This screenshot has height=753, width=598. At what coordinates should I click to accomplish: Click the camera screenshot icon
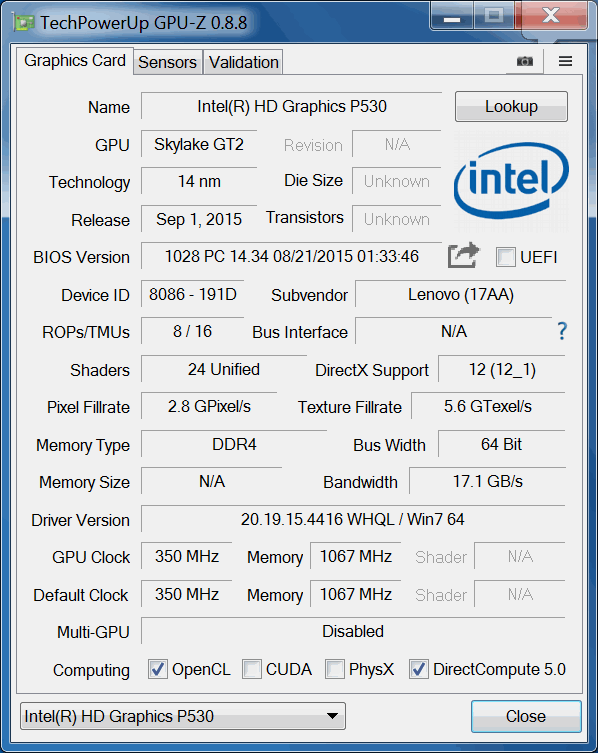(x=525, y=61)
